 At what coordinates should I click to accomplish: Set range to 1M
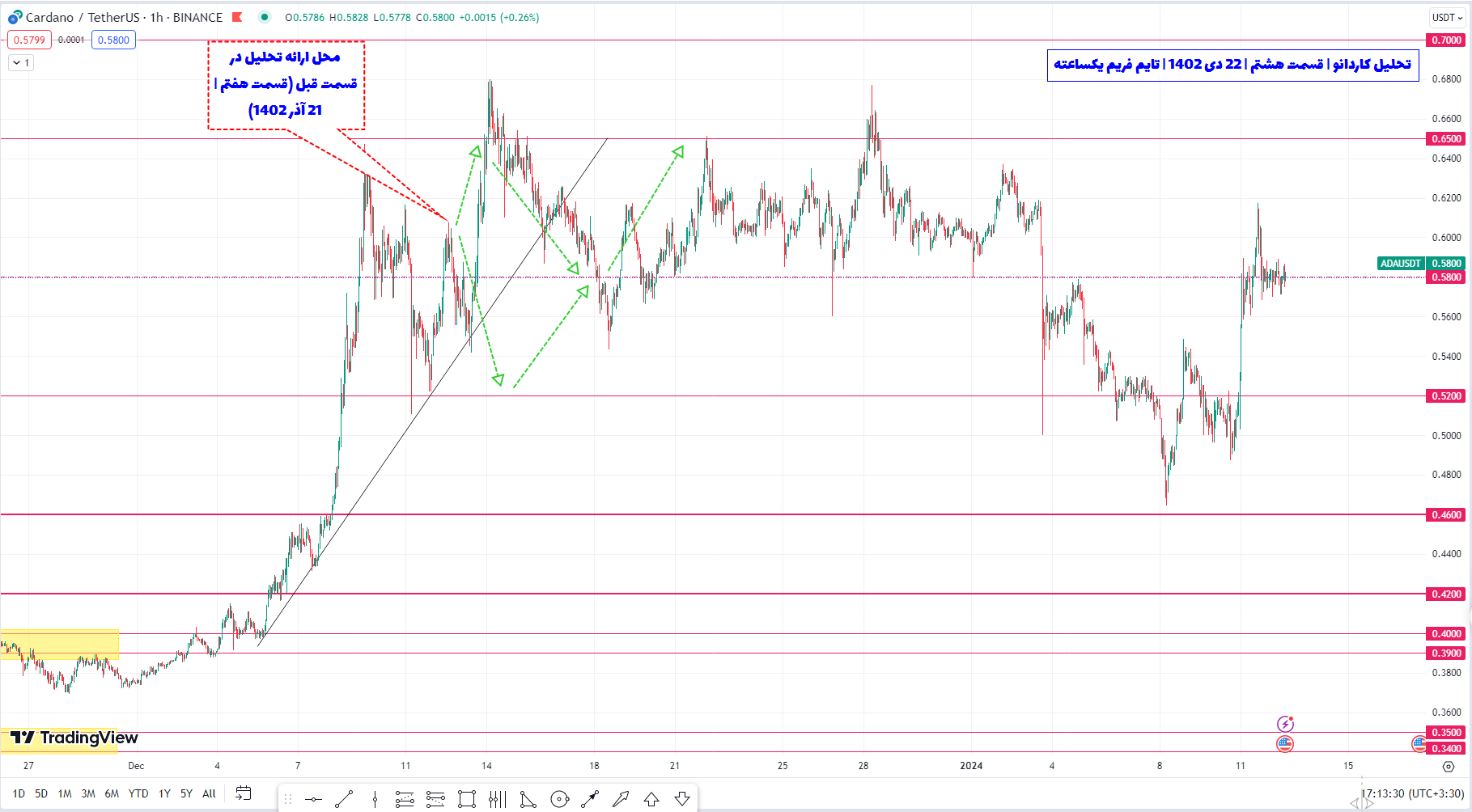pos(65,793)
